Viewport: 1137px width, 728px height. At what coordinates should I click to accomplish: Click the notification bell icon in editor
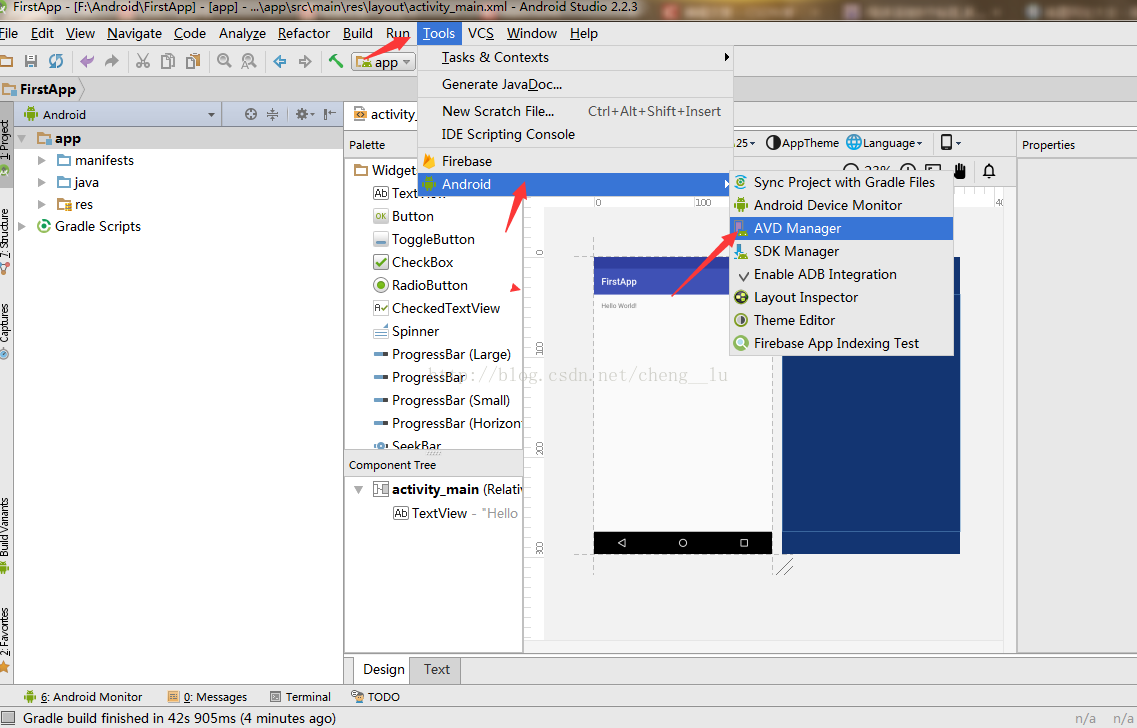click(x=989, y=171)
